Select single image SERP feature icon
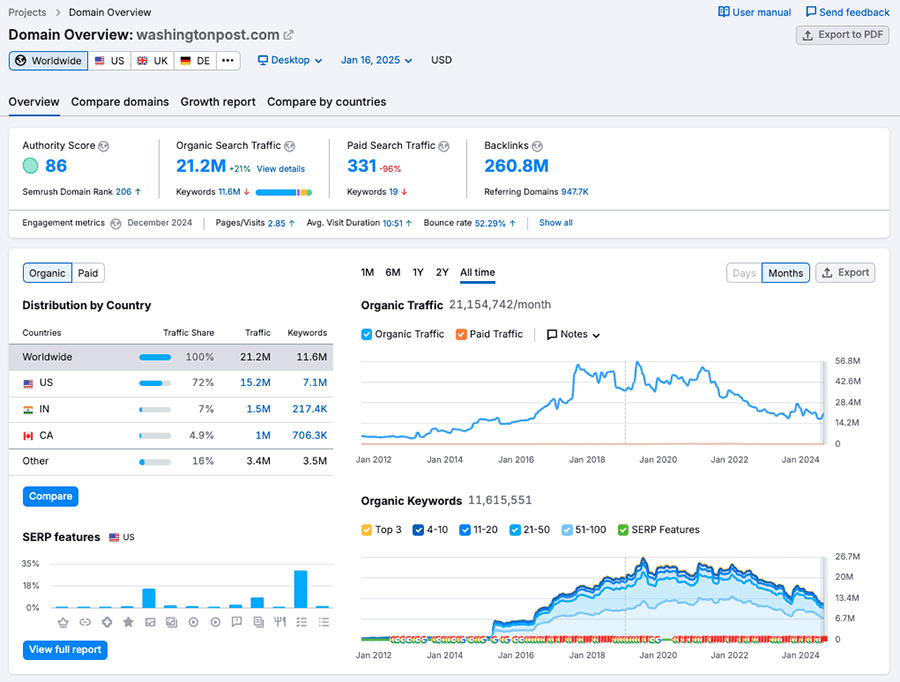Image resolution: width=900 pixels, height=682 pixels. pyautogui.click(x=150, y=622)
